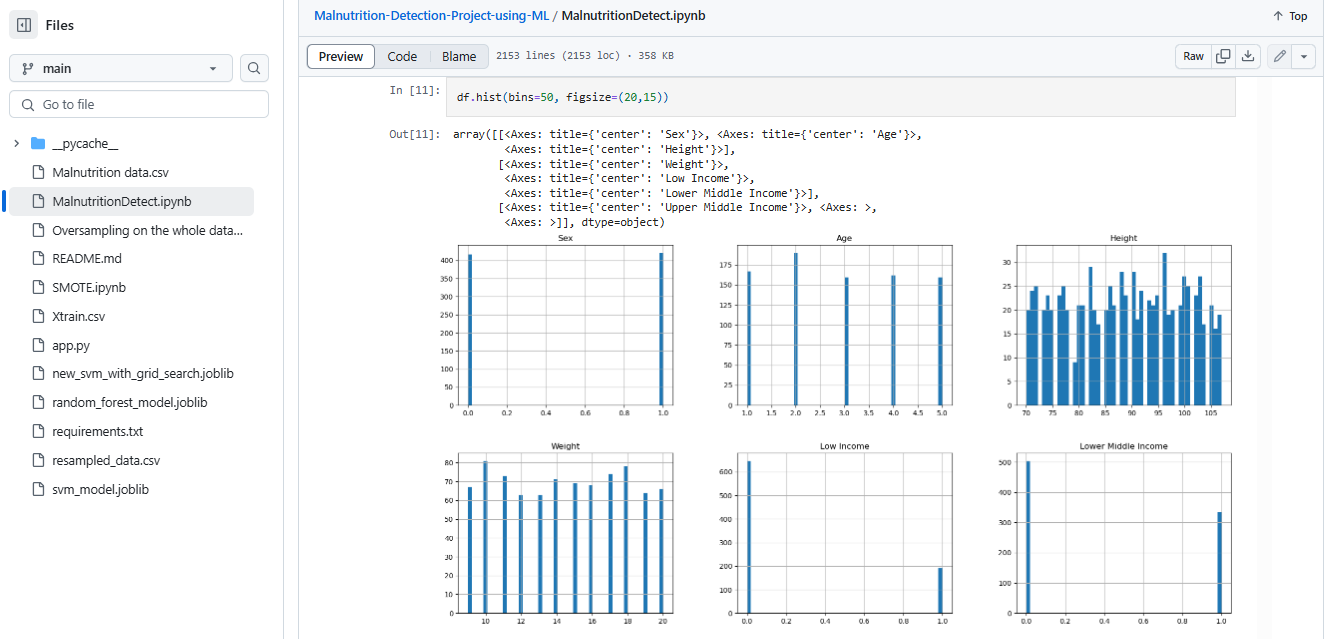Select MalnutritionDetect.ipynb in file tree
Image resolution: width=1330 pixels, height=639 pixels.
point(122,201)
